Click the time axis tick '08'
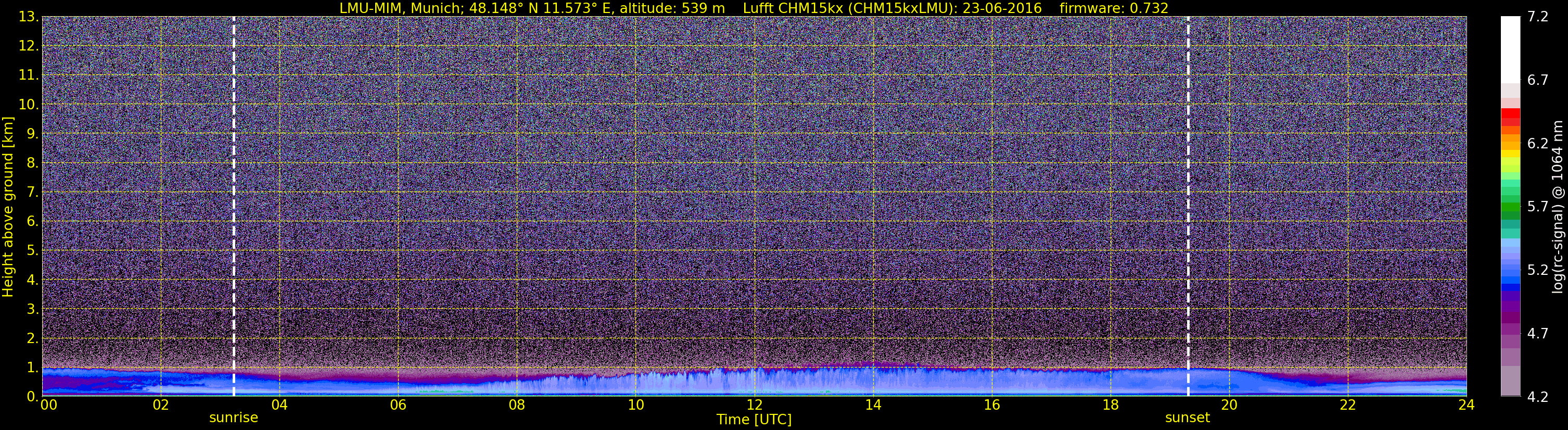Image resolution: width=1568 pixels, height=430 pixels. click(x=517, y=405)
